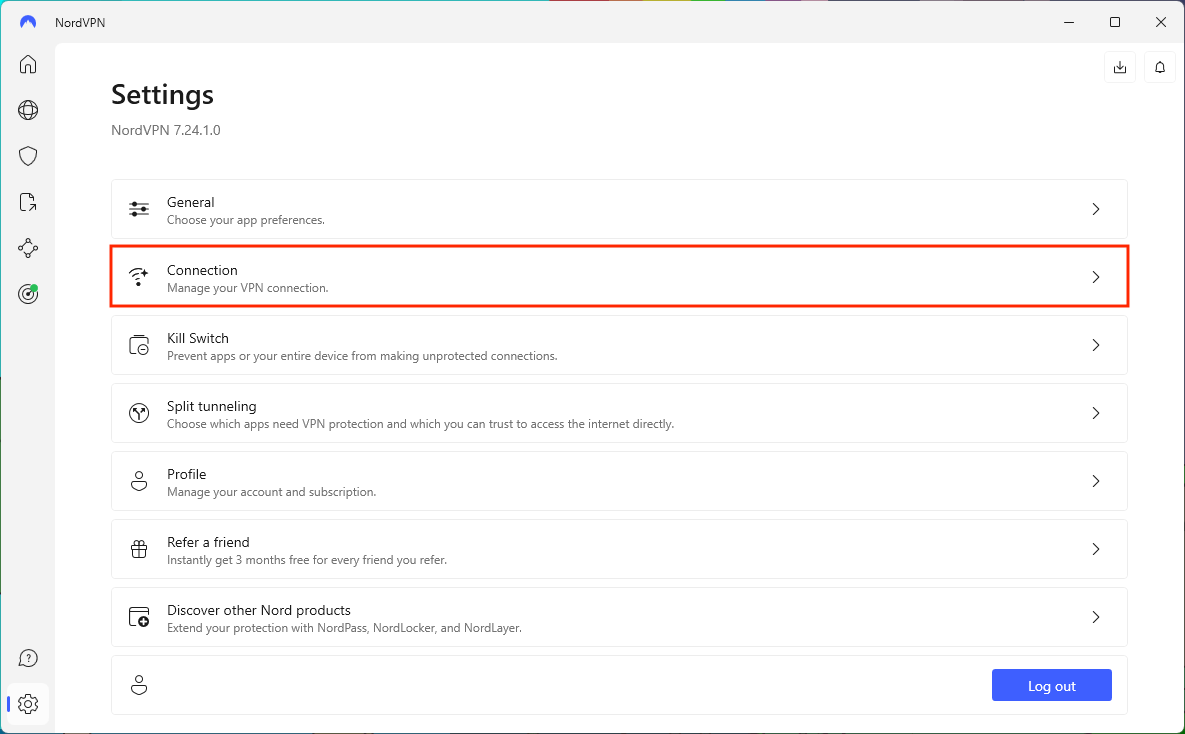Click the NordVPN logo in title bar
This screenshot has width=1185, height=734.
tap(28, 22)
